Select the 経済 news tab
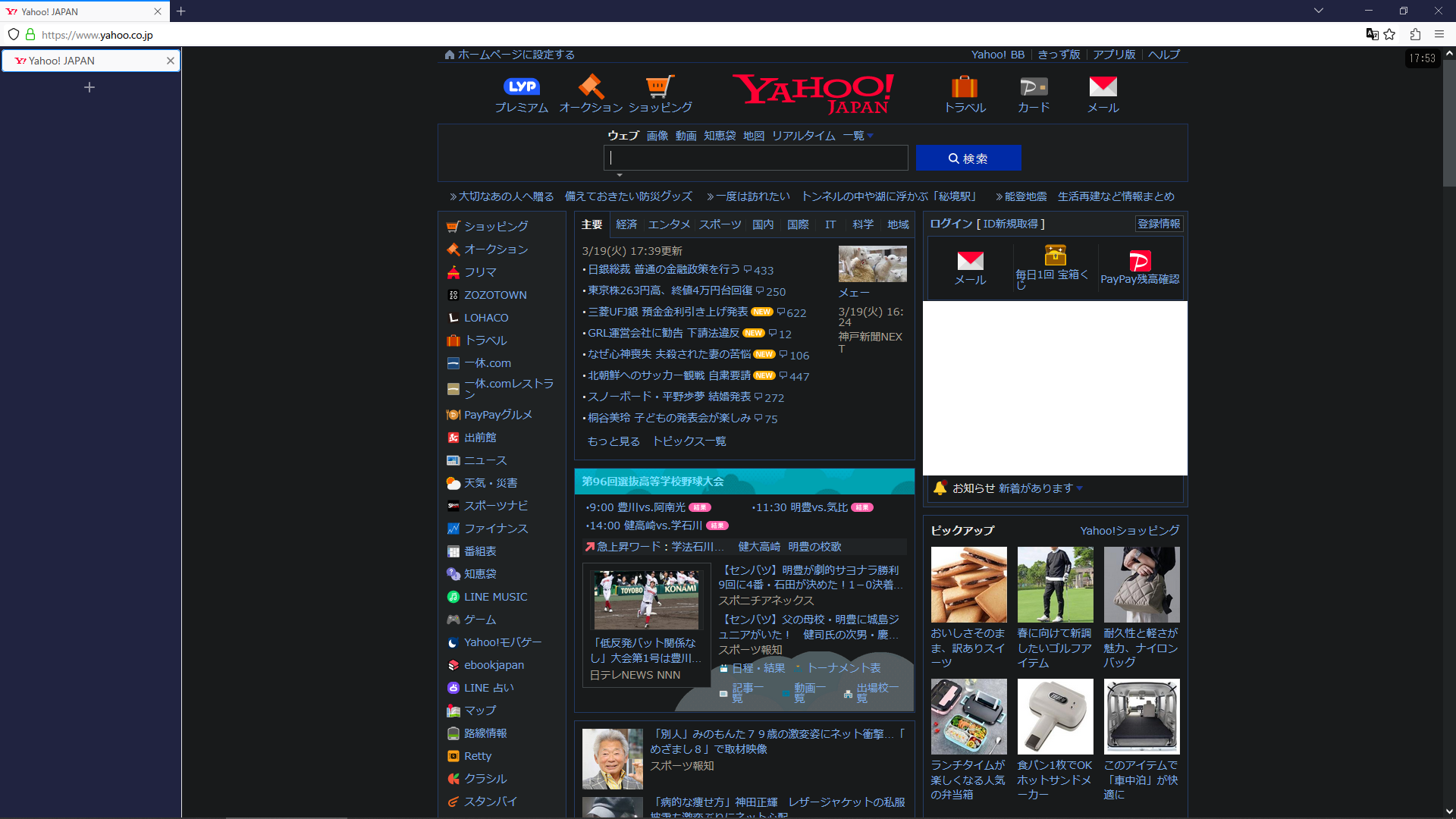This screenshot has height=819, width=1456. (x=626, y=224)
